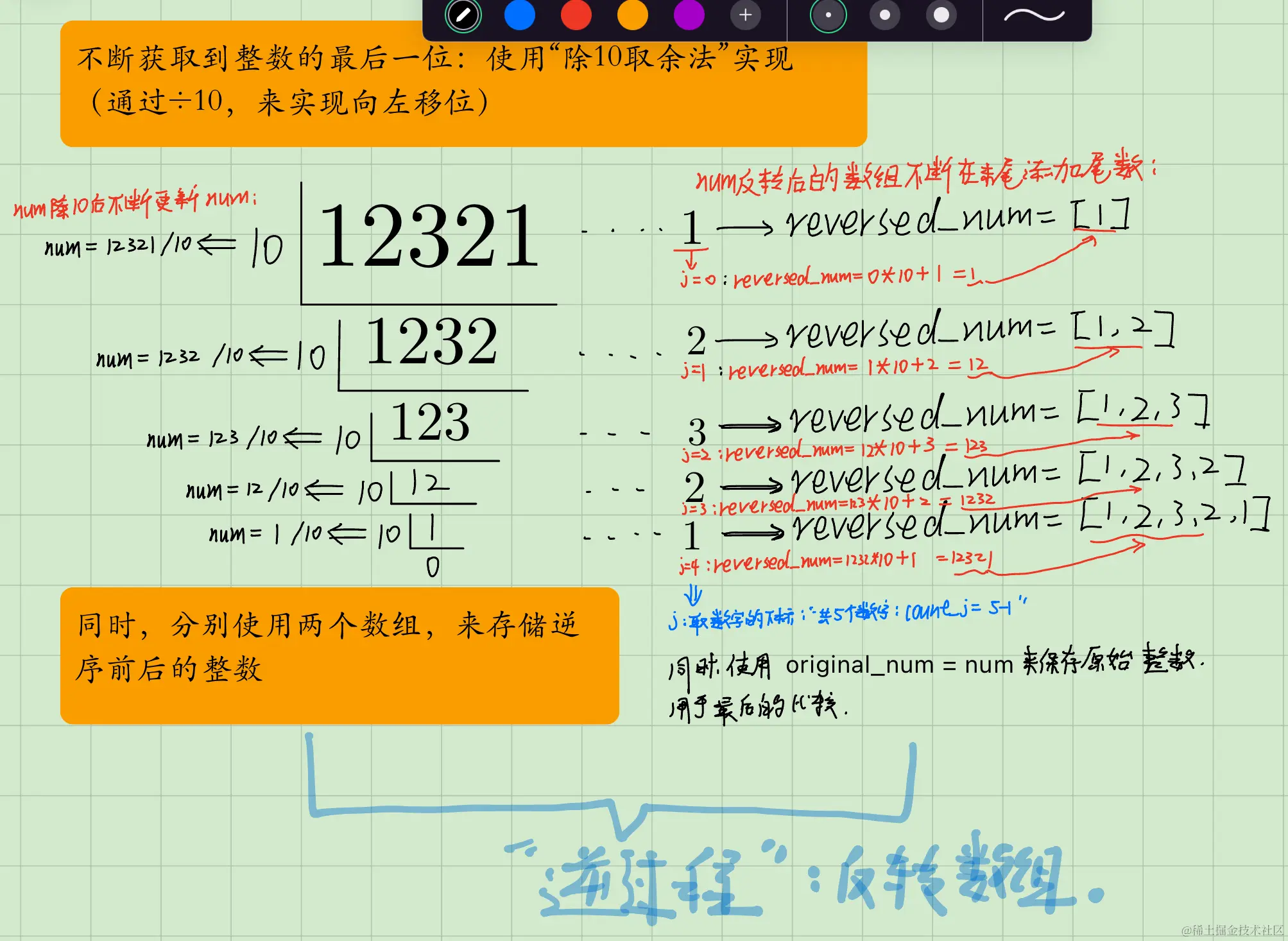Select the purple pen color
Screen dimensions: 1288x941
tap(689, 15)
